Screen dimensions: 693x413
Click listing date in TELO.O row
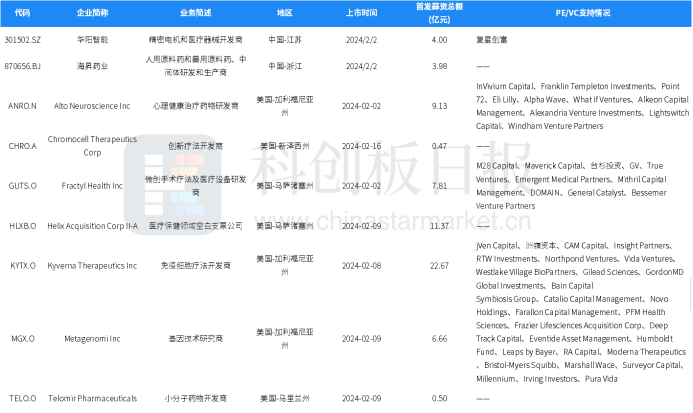(x=362, y=399)
